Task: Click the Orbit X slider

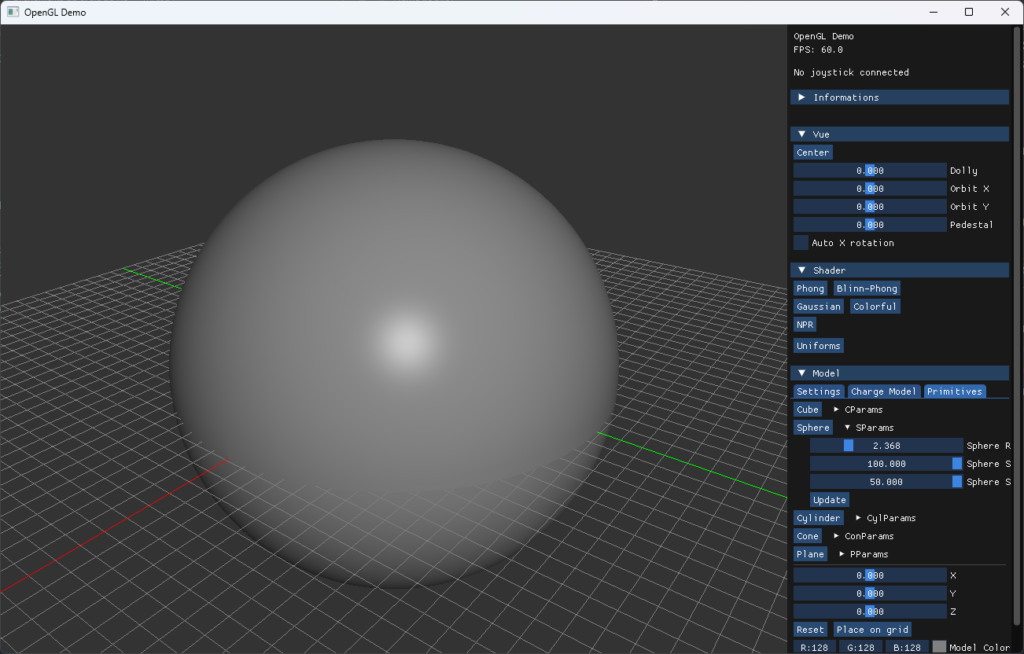Action: point(870,189)
